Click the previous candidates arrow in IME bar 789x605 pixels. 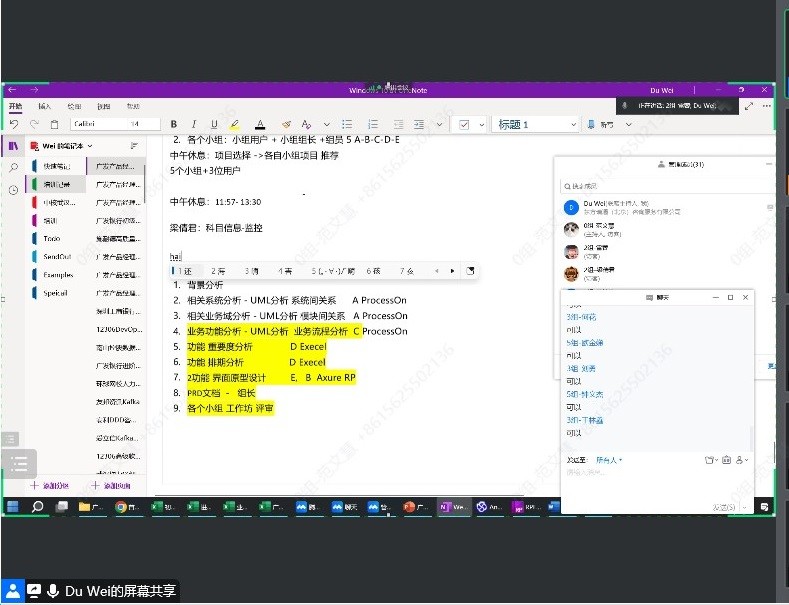436,271
